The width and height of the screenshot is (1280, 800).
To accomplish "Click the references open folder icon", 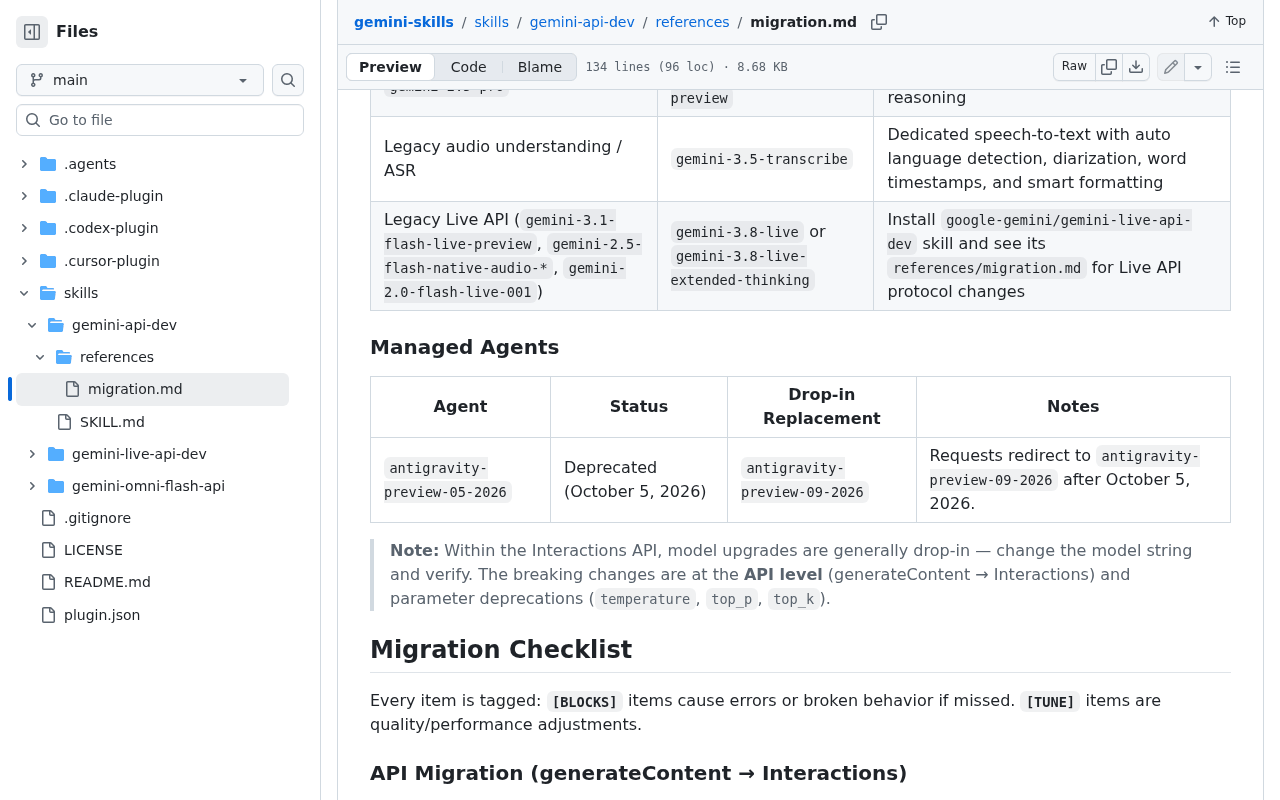I will click(64, 357).
